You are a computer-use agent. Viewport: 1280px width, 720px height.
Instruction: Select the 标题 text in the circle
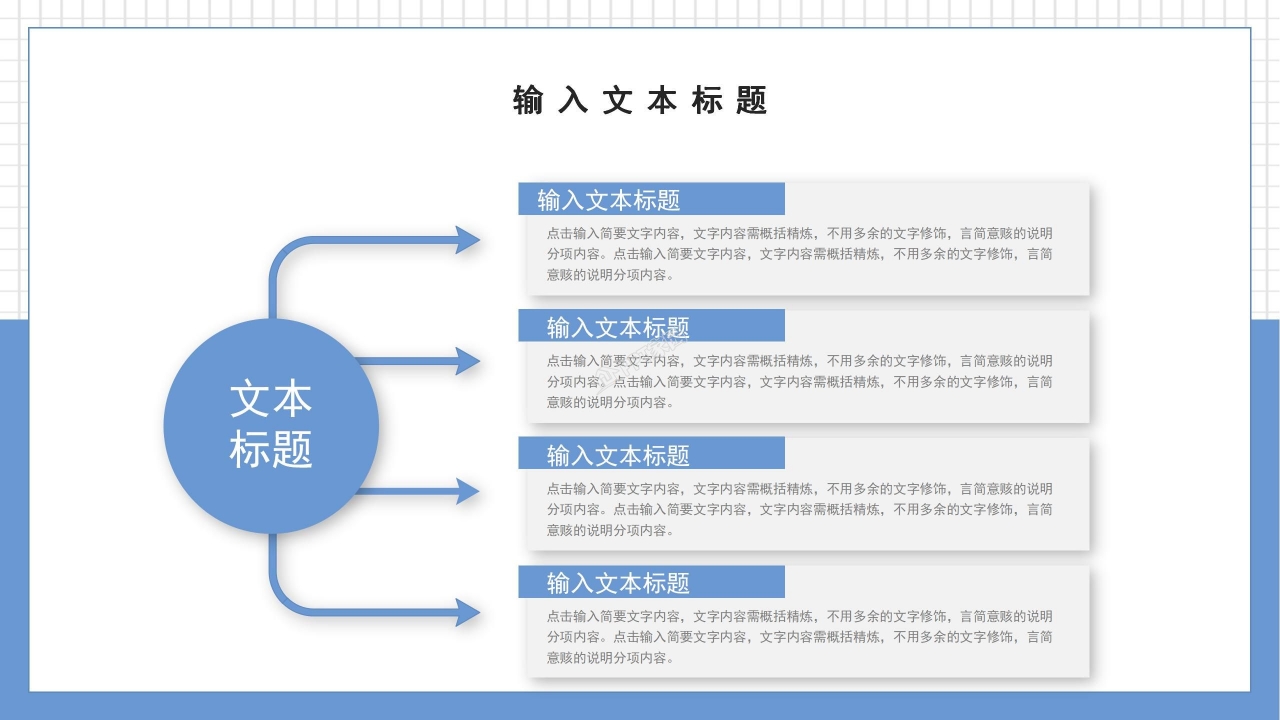pos(270,451)
